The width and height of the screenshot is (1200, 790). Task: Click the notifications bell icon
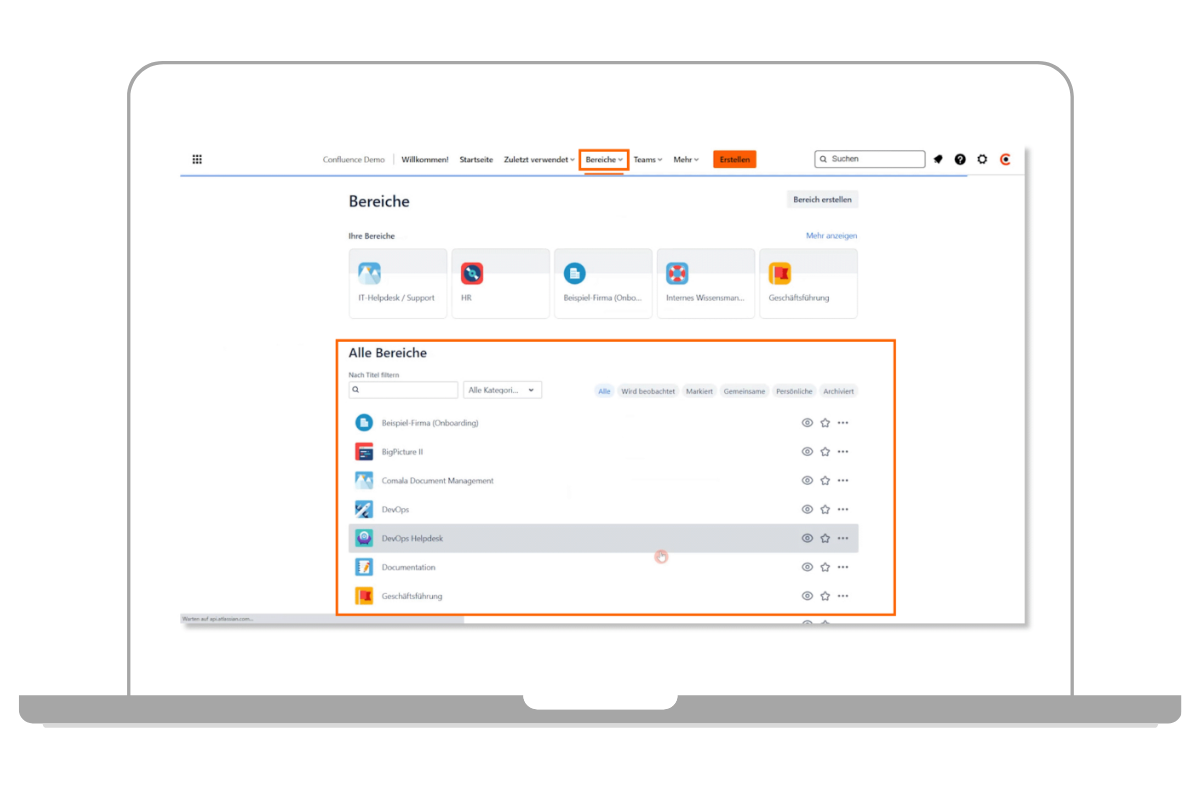click(x=938, y=159)
